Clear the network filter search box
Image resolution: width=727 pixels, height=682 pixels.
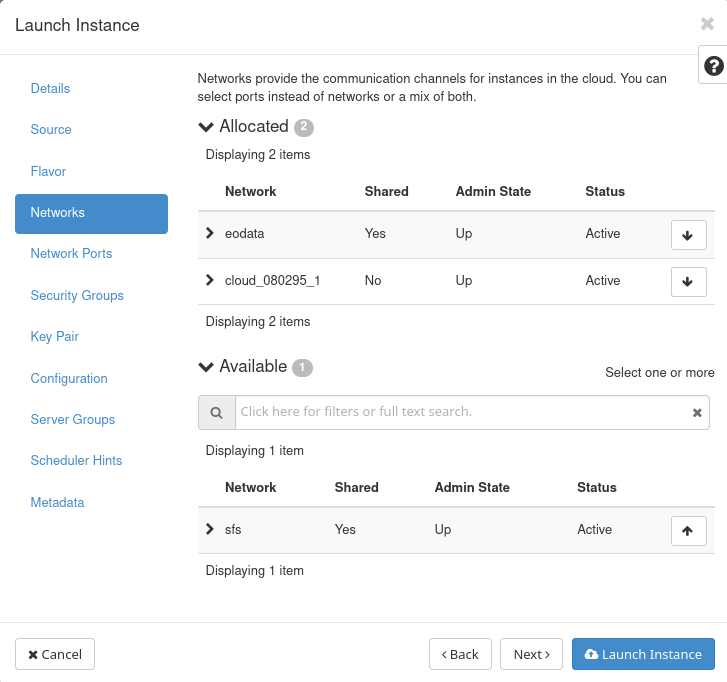click(697, 413)
